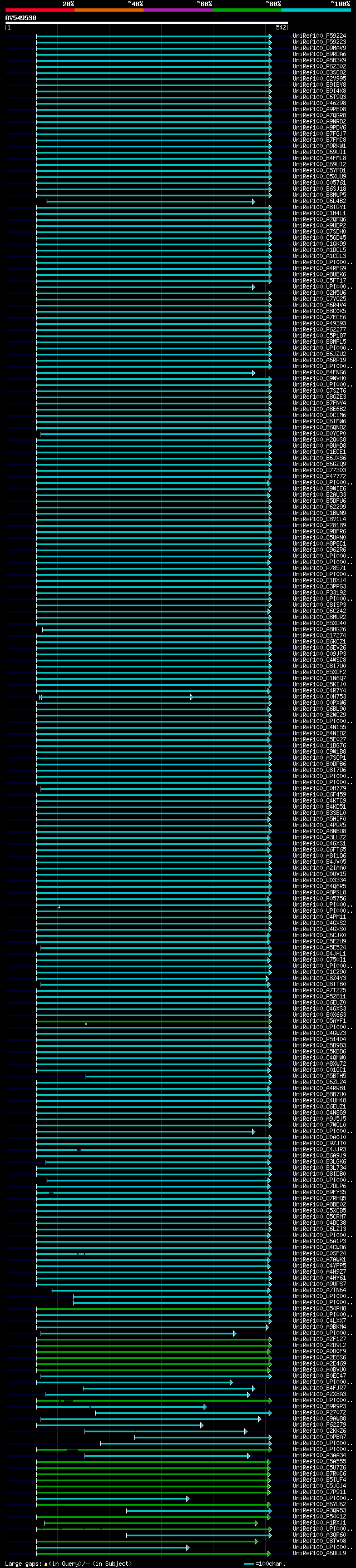Select the UniRef100_B9I4K8 label
Image resolution: width=356 pixels, height=1568 pixels.
point(319,91)
